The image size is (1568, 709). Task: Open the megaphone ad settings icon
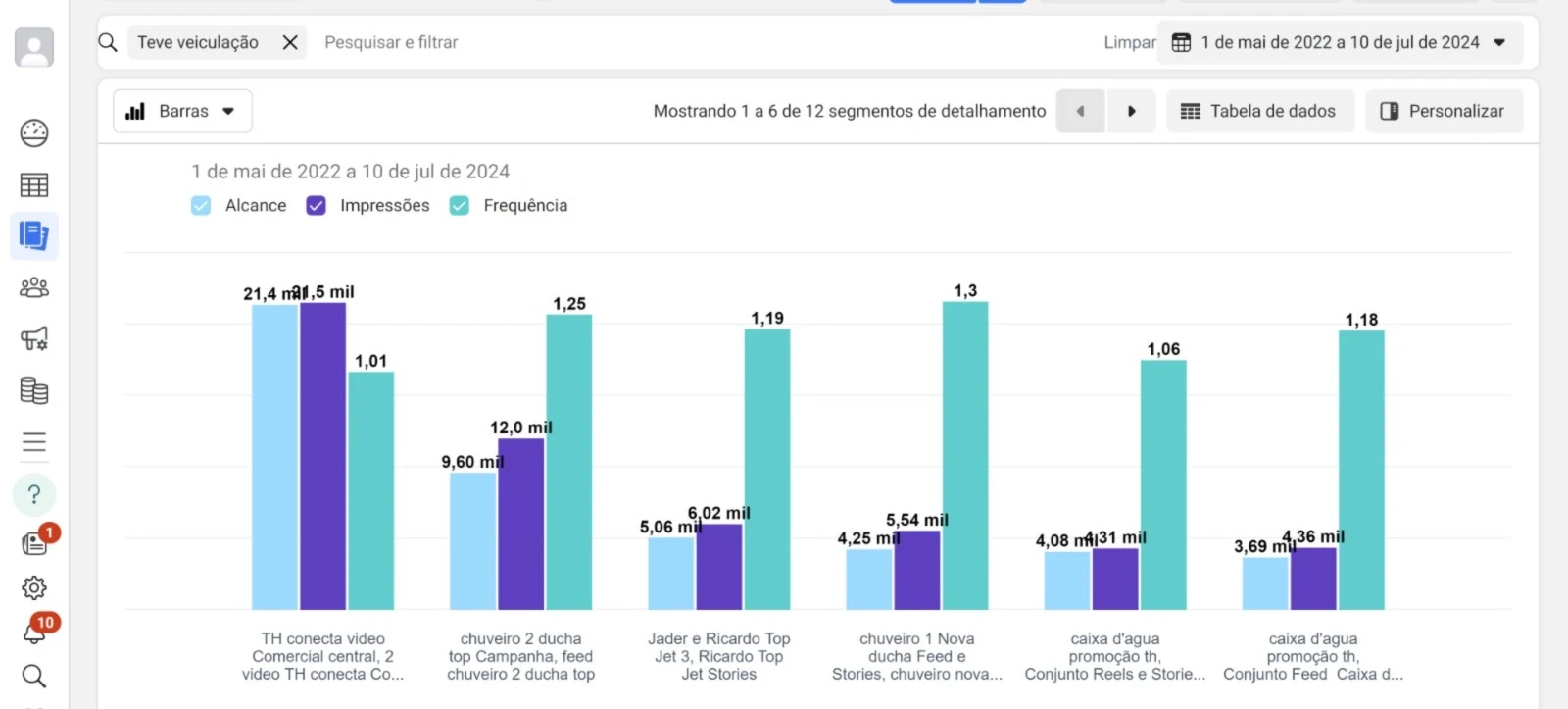coord(34,339)
